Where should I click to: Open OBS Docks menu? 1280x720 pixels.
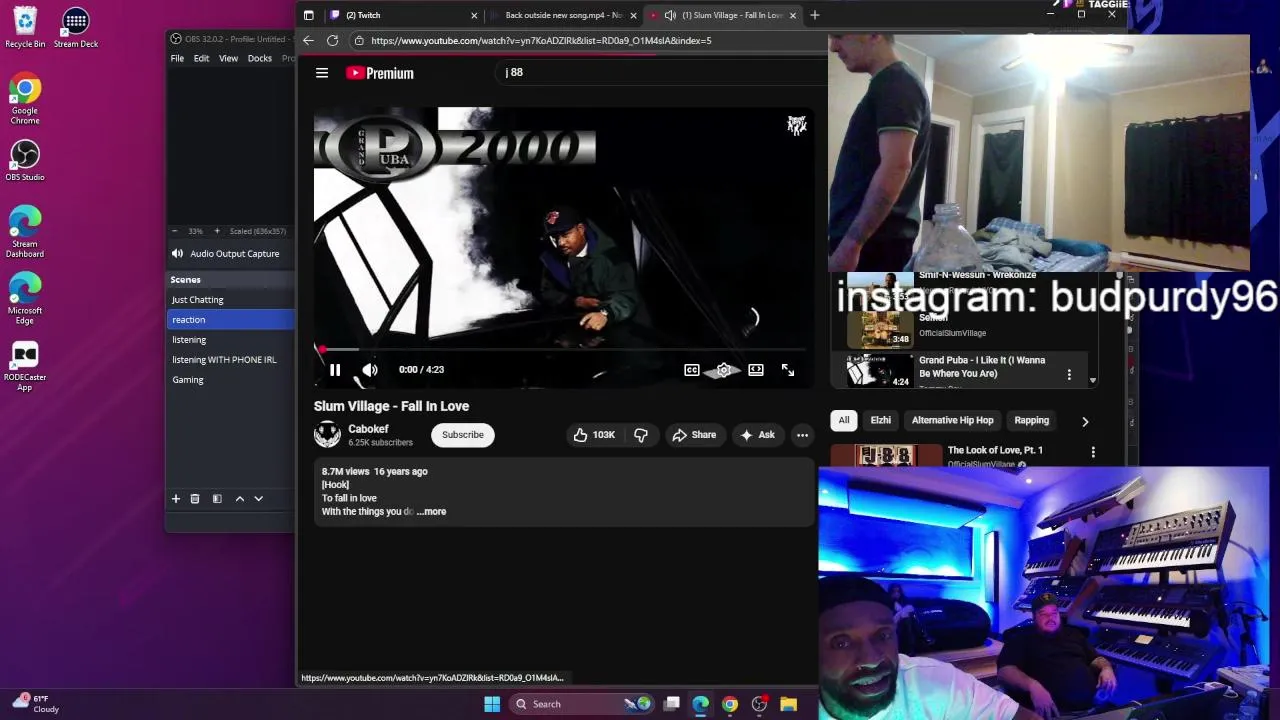[260, 58]
